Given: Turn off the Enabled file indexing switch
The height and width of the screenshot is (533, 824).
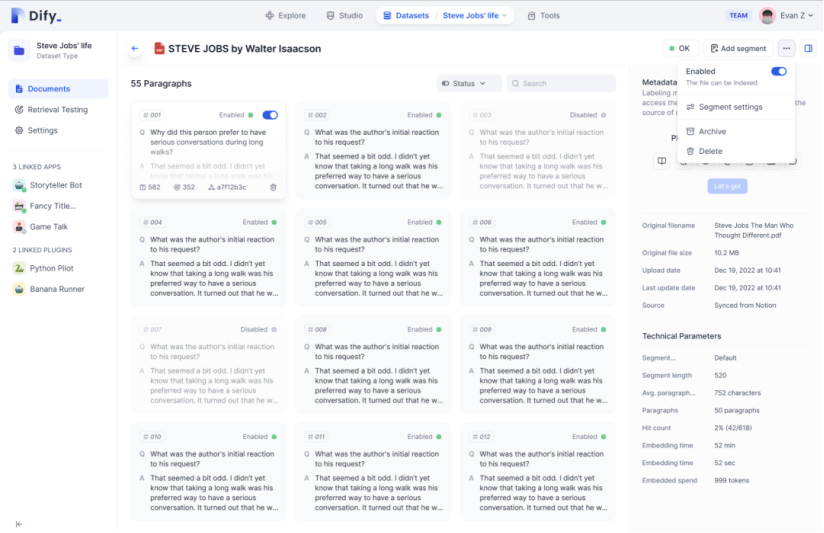Looking at the screenshot, I should pyautogui.click(x=778, y=71).
